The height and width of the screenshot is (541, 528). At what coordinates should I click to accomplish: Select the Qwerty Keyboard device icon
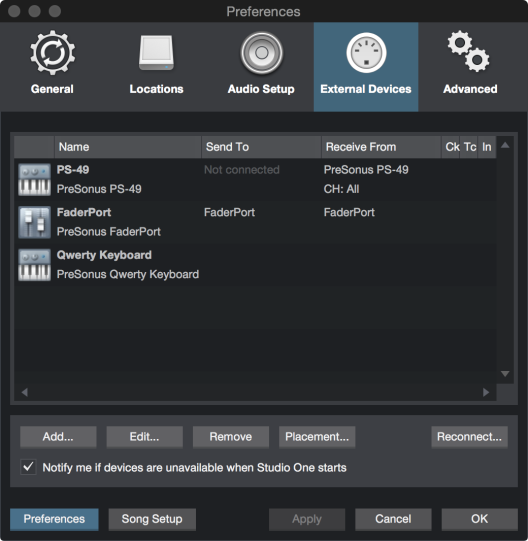34,265
